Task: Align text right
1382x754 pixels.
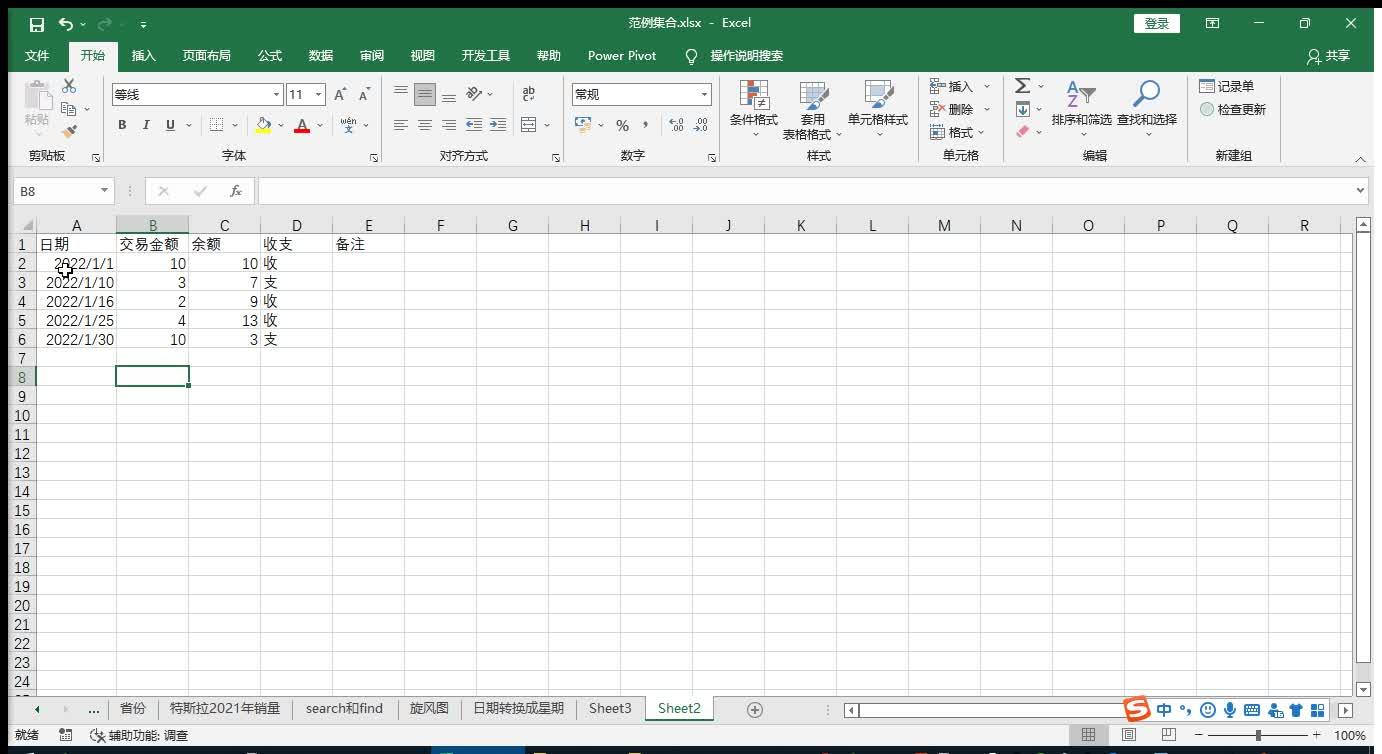Action: (x=449, y=125)
